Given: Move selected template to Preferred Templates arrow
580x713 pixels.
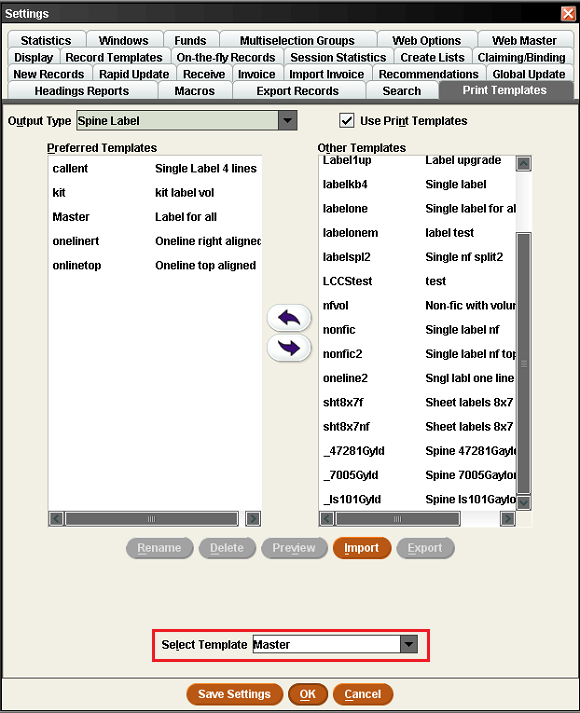Looking at the screenshot, I should [289, 318].
